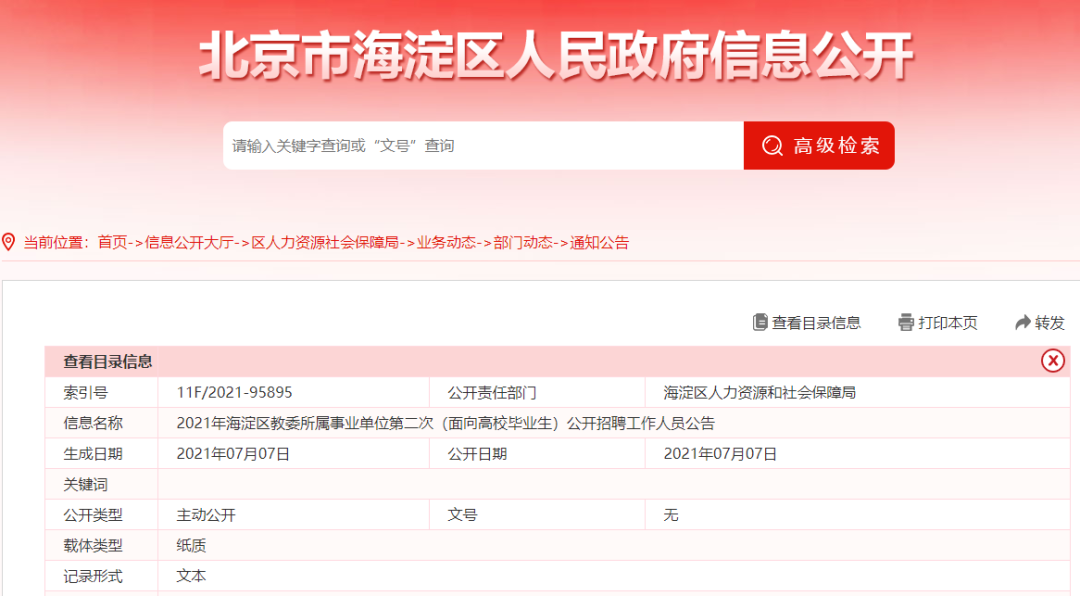The image size is (1080, 596).
Task: Click the printer icon
Action: (x=906, y=322)
